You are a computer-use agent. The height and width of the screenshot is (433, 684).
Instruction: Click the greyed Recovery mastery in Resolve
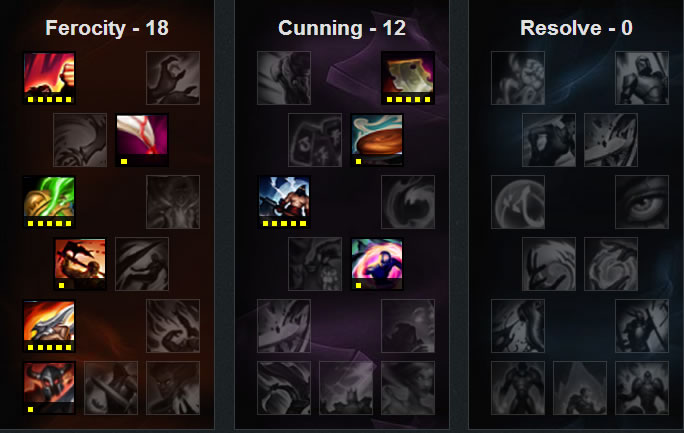click(x=518, y=78)
